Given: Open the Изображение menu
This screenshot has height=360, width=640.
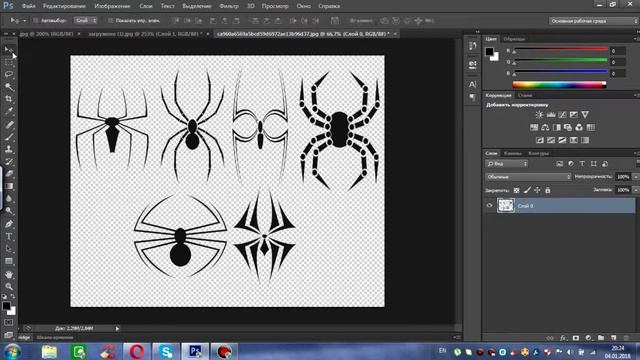Looking at the screenshot, I should coord(112,6).
